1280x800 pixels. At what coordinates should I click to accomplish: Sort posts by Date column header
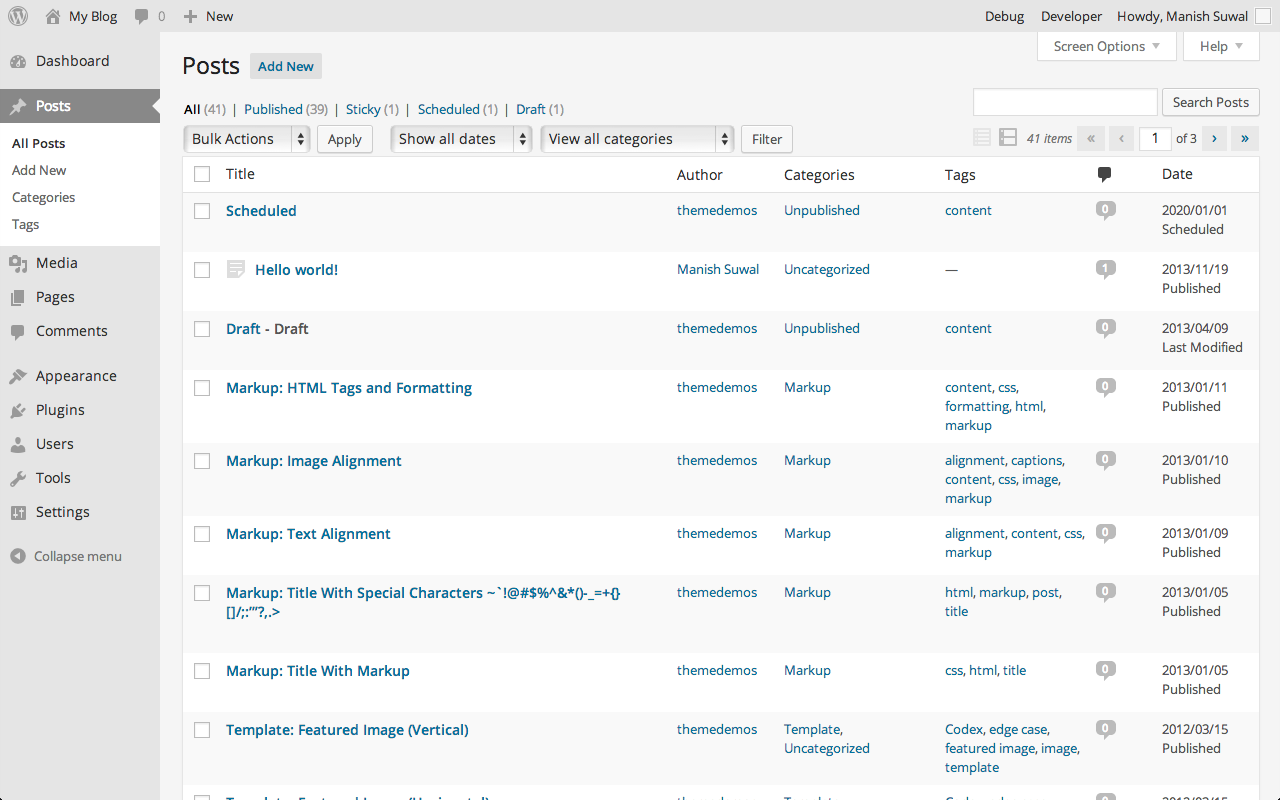tap(1177, 174)
